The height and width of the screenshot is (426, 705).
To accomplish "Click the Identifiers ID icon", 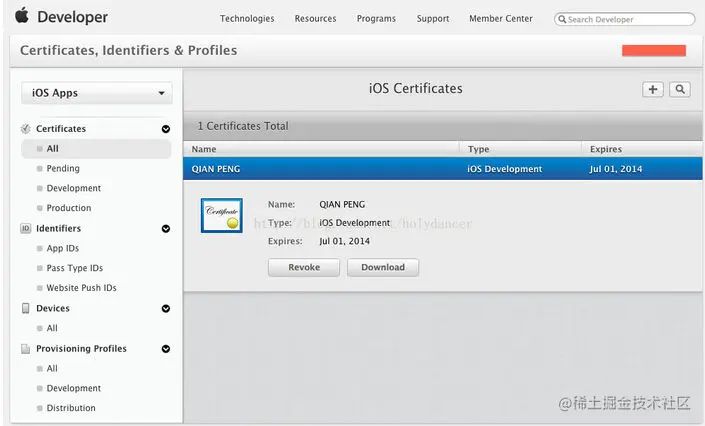I will coord(26,229).
